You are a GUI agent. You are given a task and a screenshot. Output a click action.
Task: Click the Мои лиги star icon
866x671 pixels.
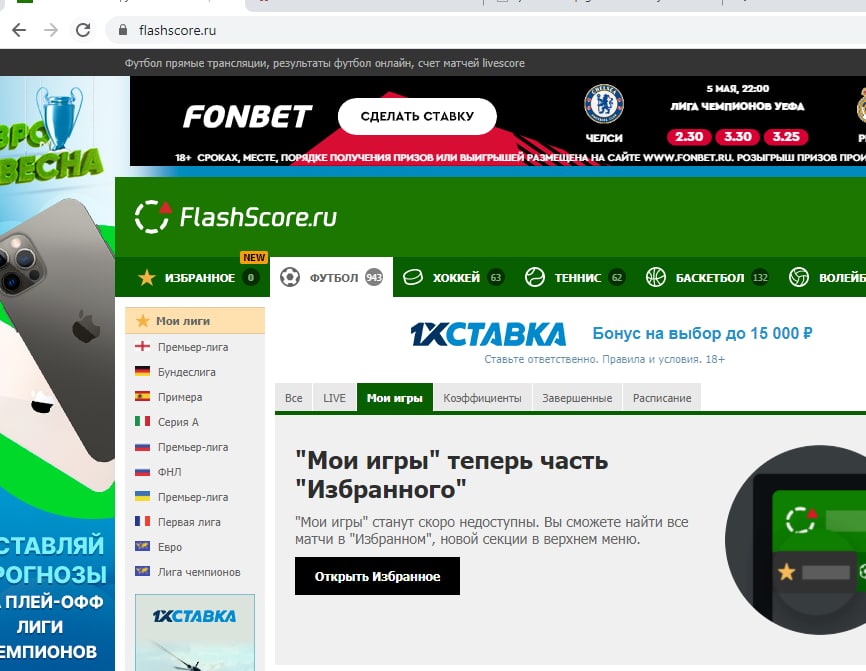point(143,321)
